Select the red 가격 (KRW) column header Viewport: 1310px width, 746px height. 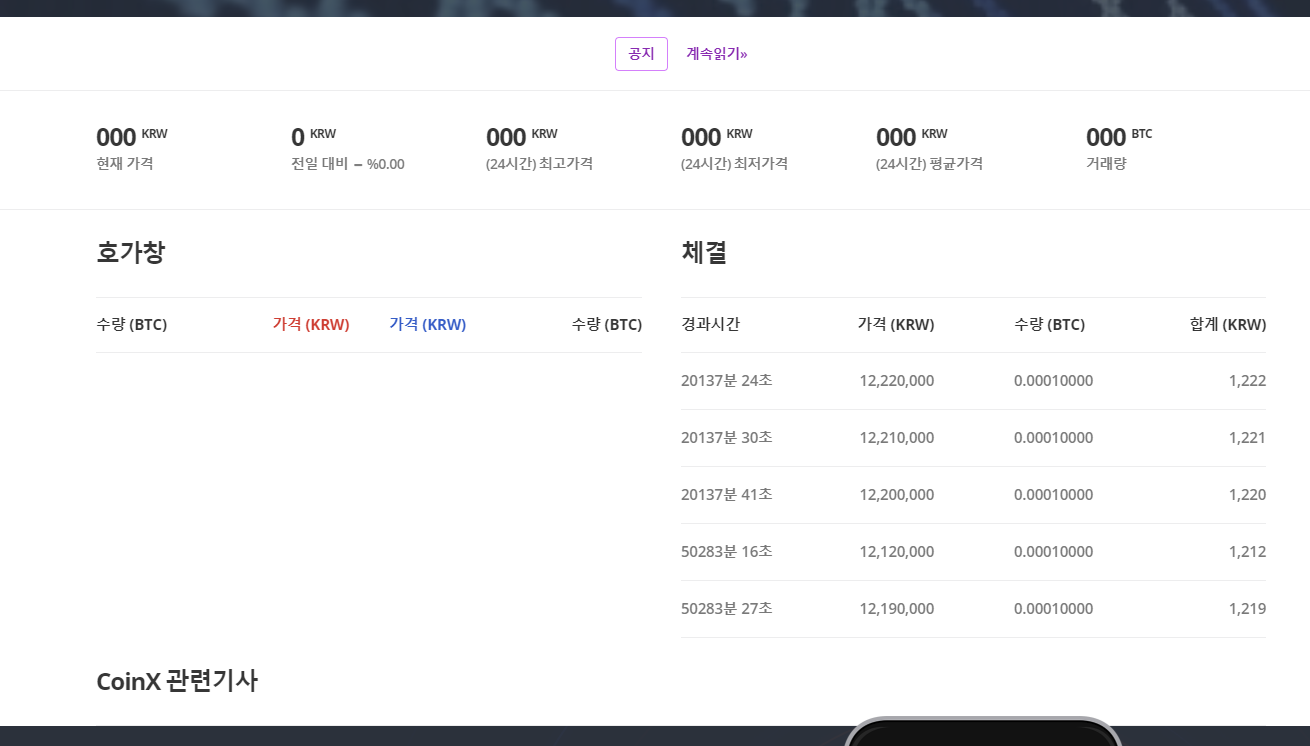pyautogui.click(x=312, y=324)
